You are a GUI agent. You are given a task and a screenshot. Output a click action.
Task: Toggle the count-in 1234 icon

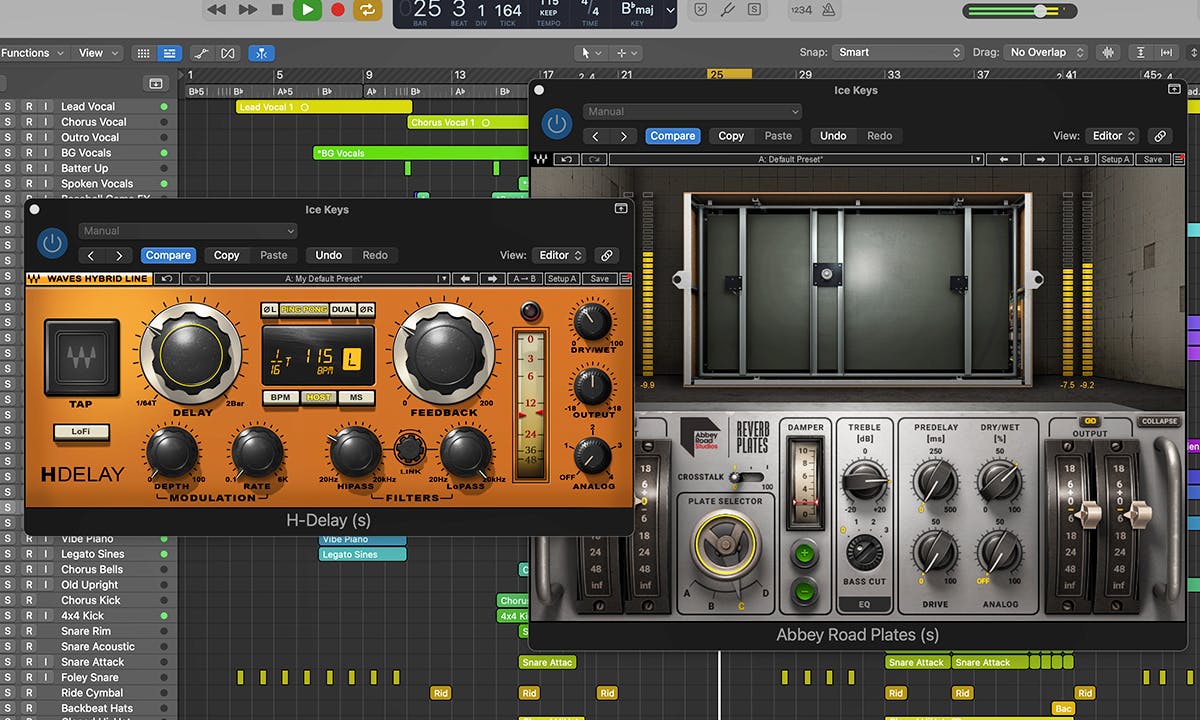click(801, 10)
